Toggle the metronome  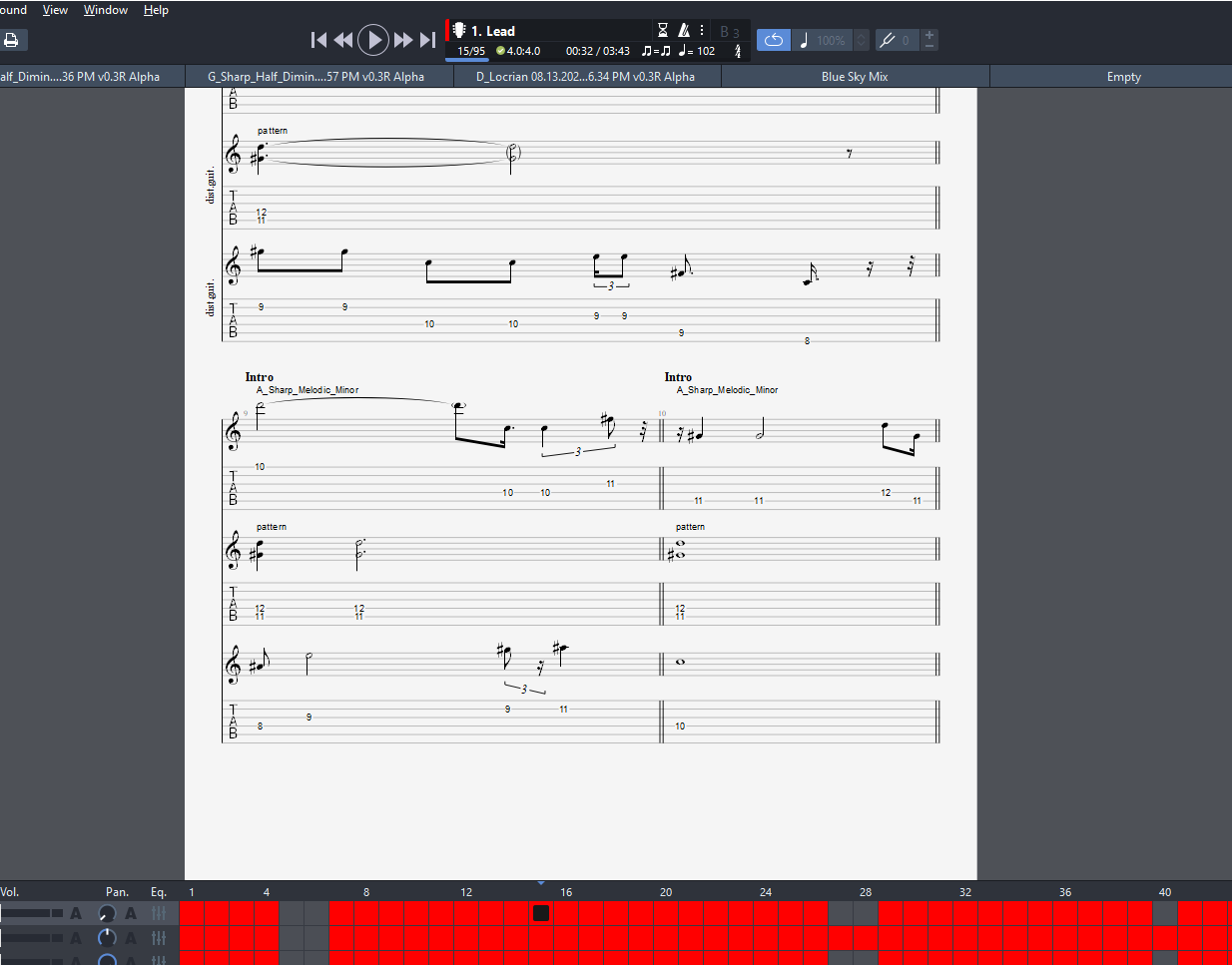684,31
